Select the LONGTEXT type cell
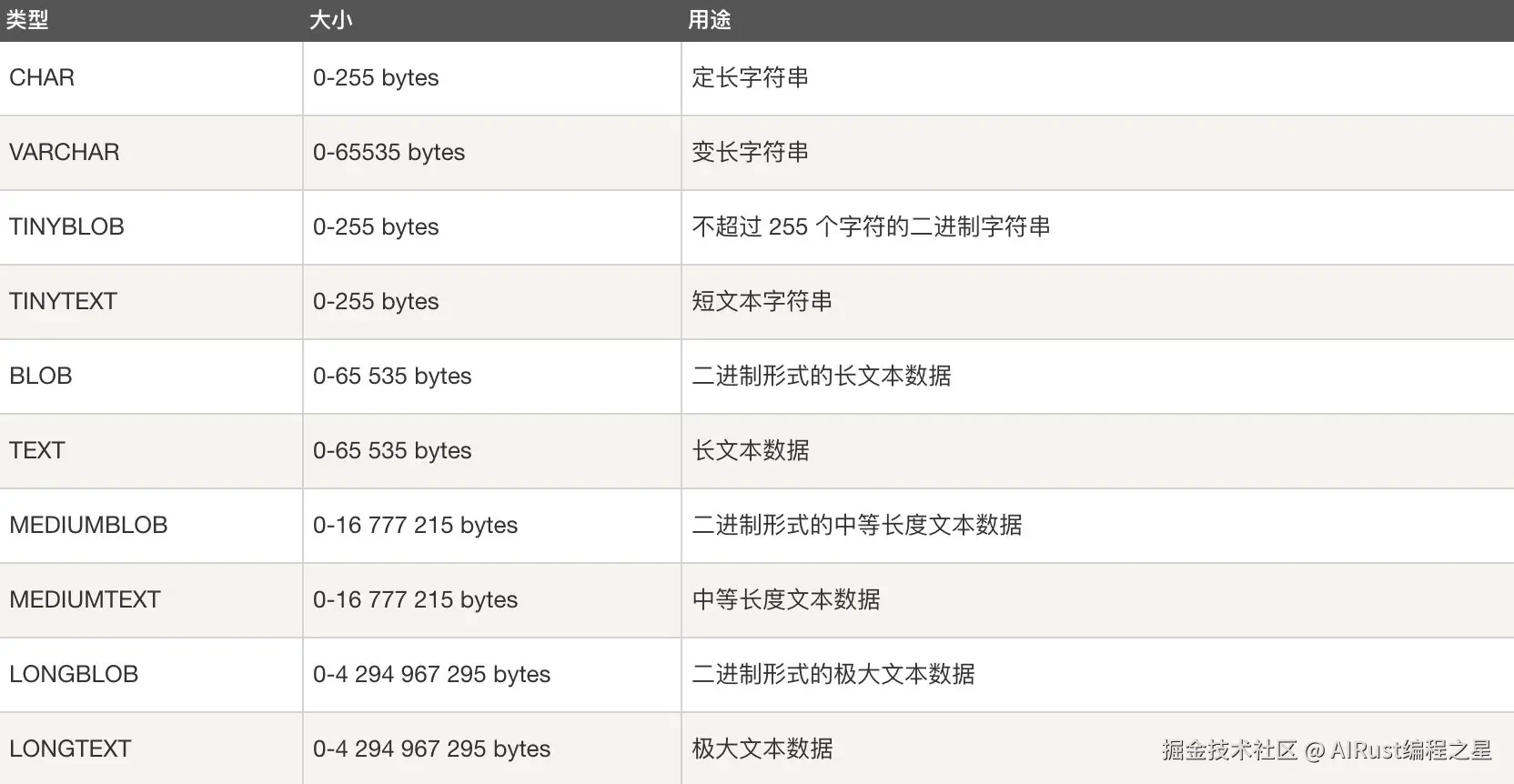 pos(70,749)
